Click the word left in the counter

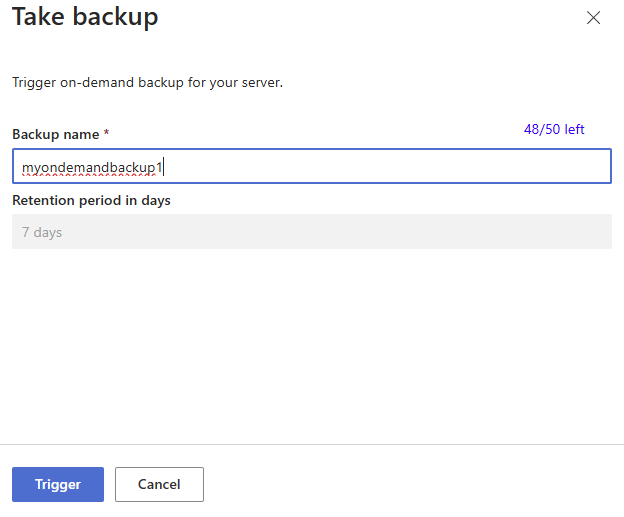point(574,130)
